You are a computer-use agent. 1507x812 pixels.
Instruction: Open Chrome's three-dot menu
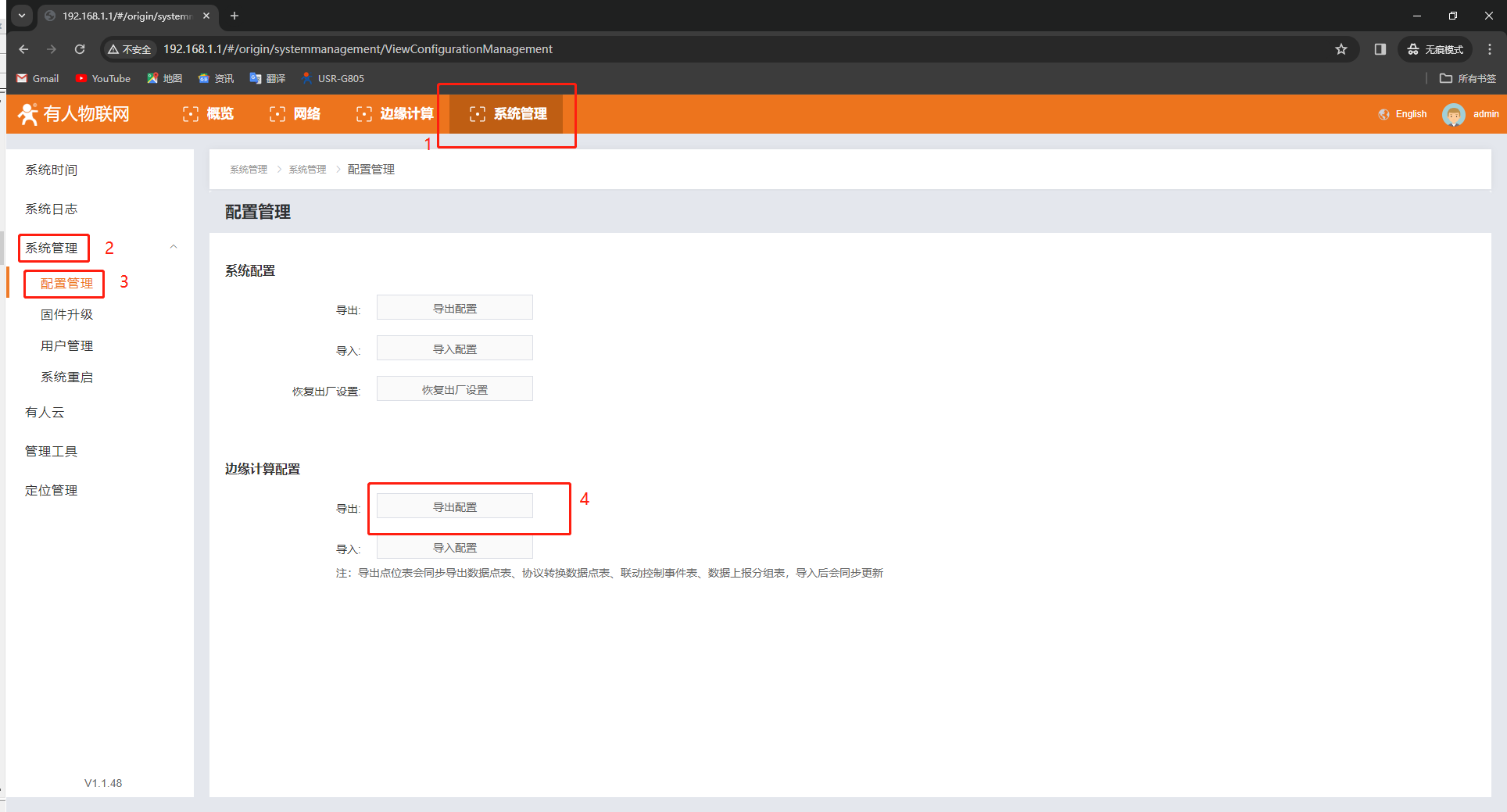click(1489, 49)
